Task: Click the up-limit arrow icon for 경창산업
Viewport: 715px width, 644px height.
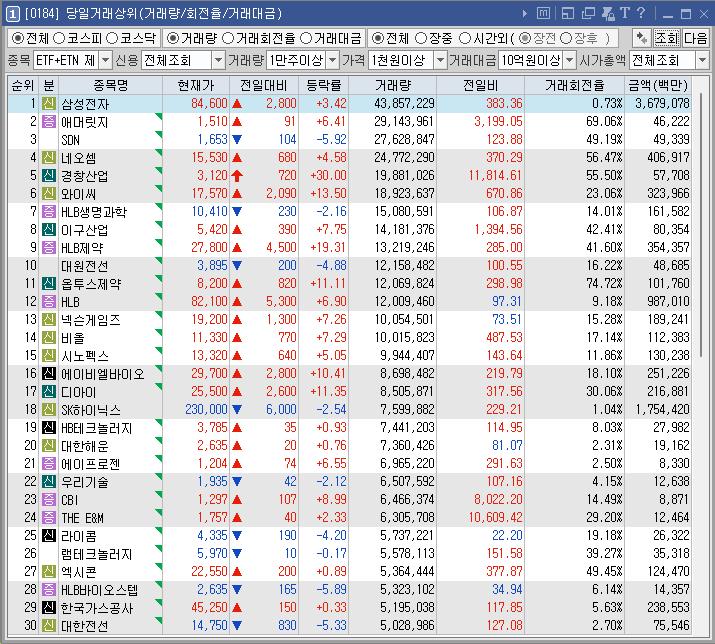Action: click(x=237, y=176)
